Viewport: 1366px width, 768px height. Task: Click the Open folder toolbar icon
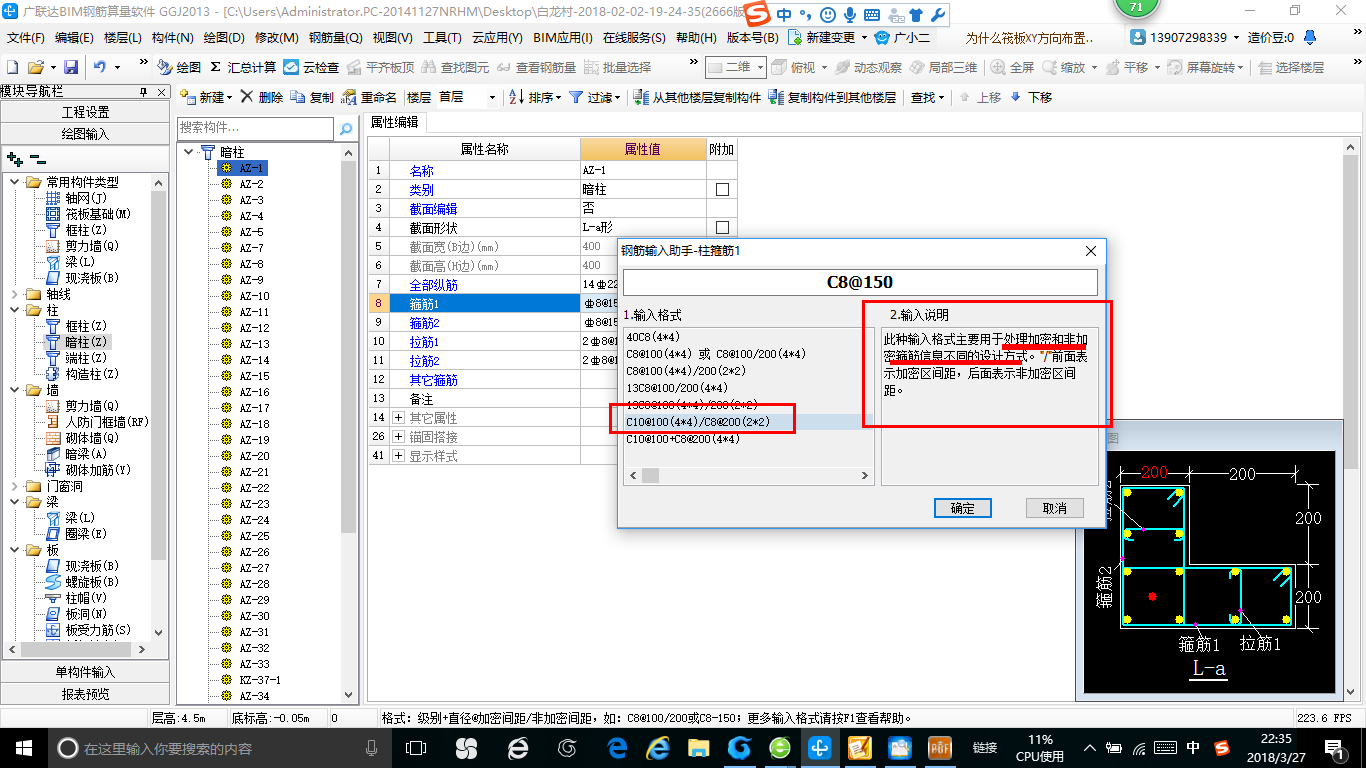(35, 67)
